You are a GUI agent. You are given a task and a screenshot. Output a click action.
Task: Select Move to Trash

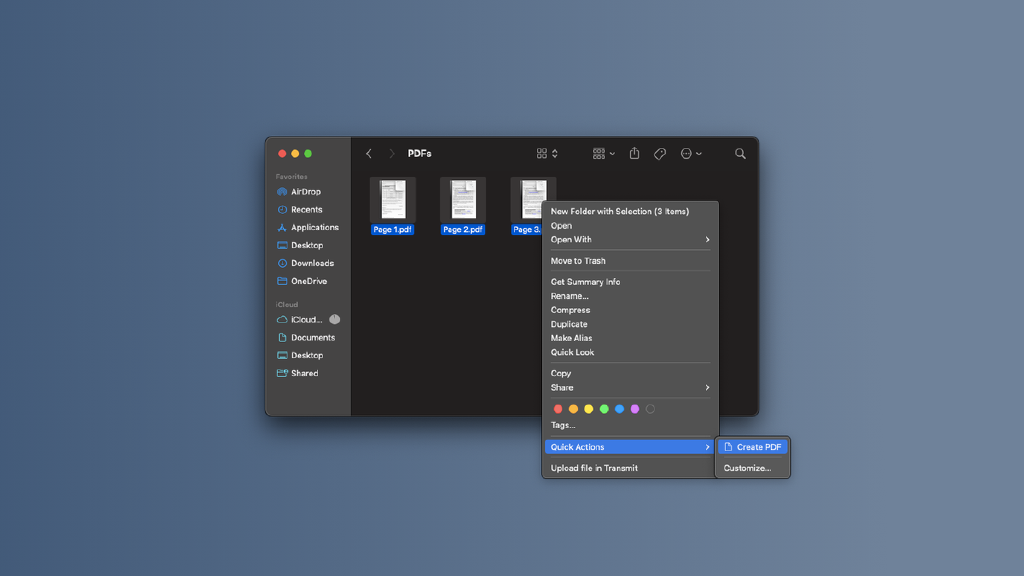[578, 261]
